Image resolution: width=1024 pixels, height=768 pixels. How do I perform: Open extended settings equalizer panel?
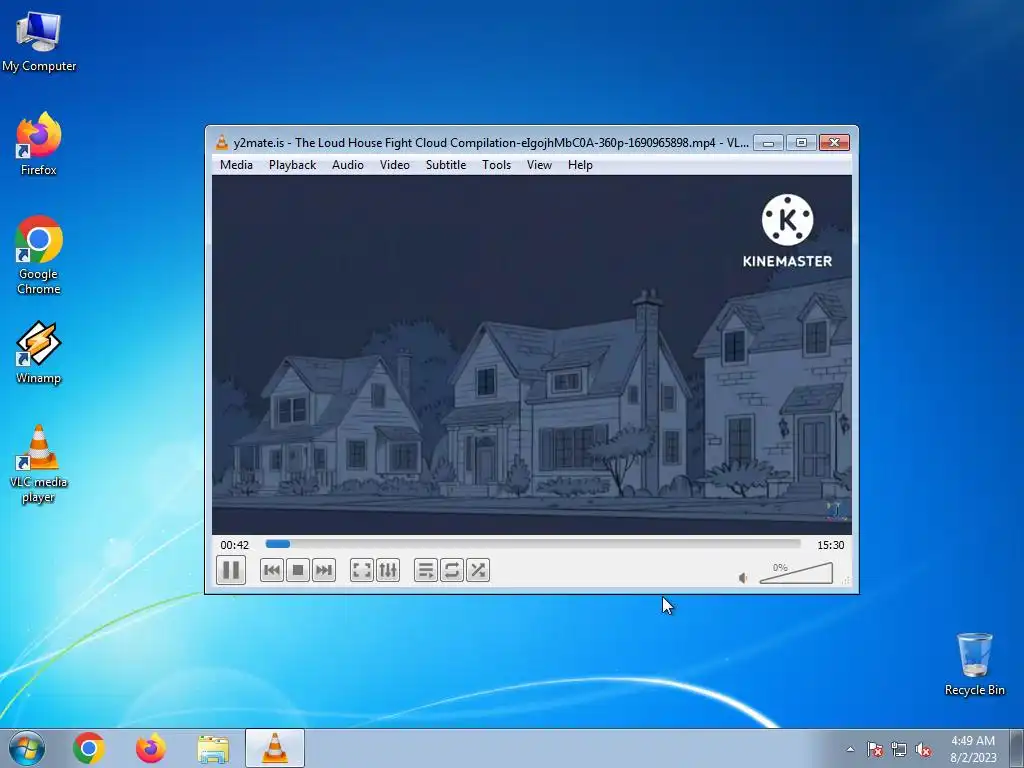pos(388,570)
